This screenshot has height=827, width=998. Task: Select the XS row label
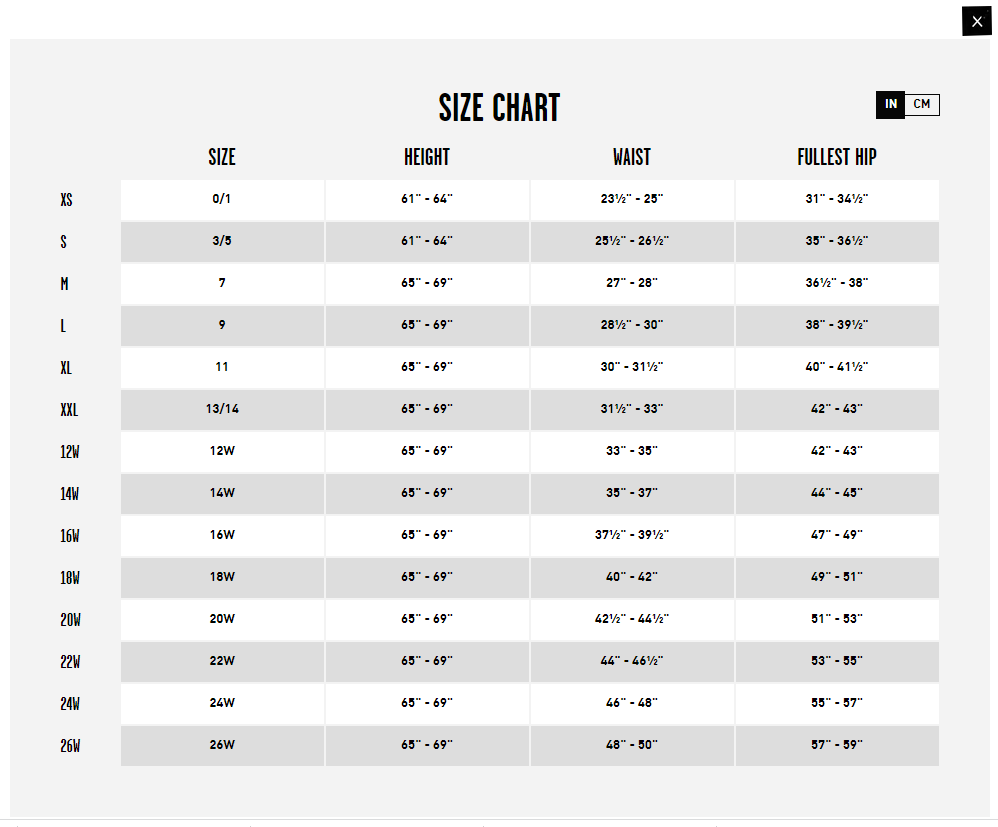(x=66, y=200)
